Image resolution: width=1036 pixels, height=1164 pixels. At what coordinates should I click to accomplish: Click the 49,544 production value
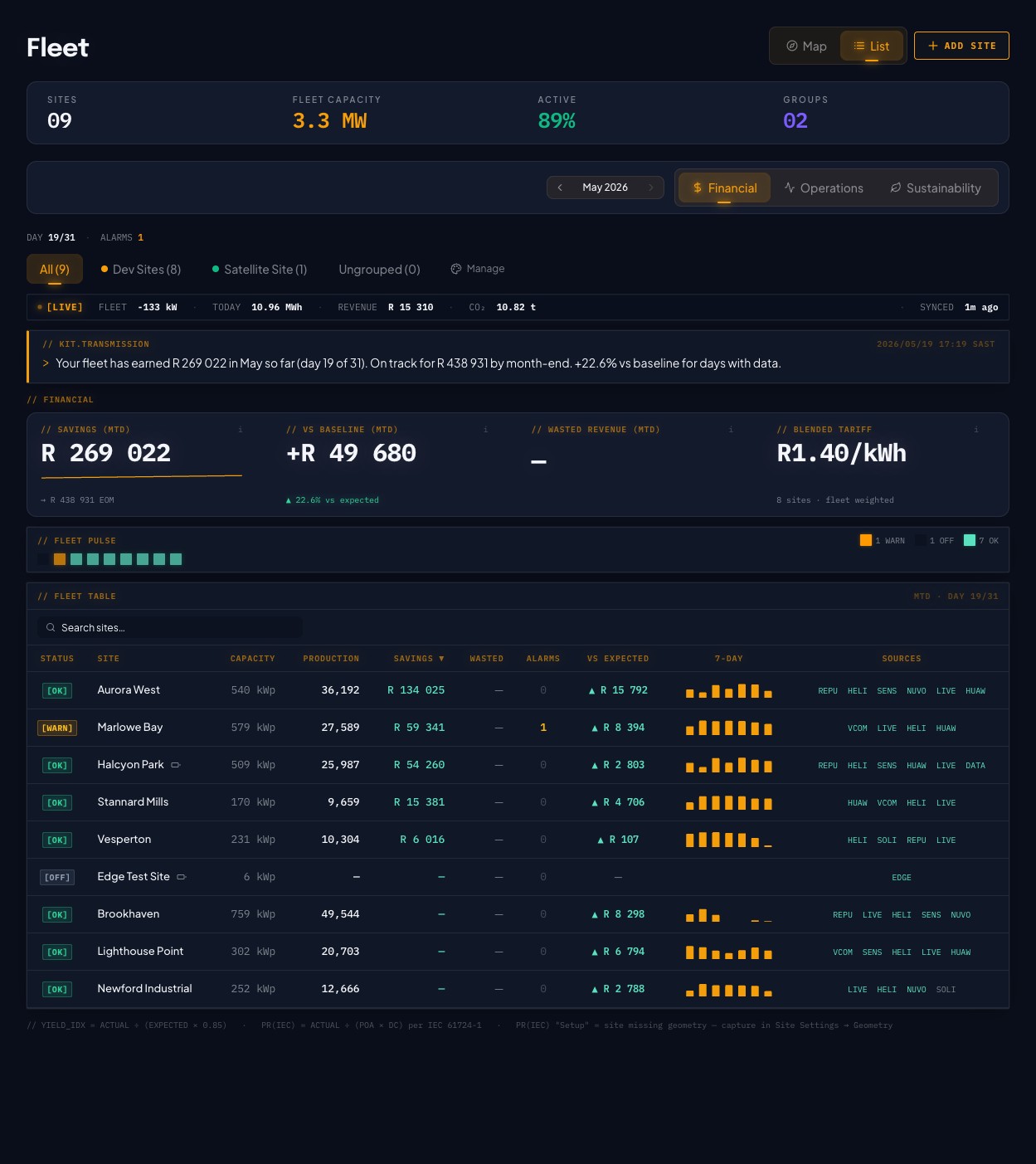click(340, 914)
